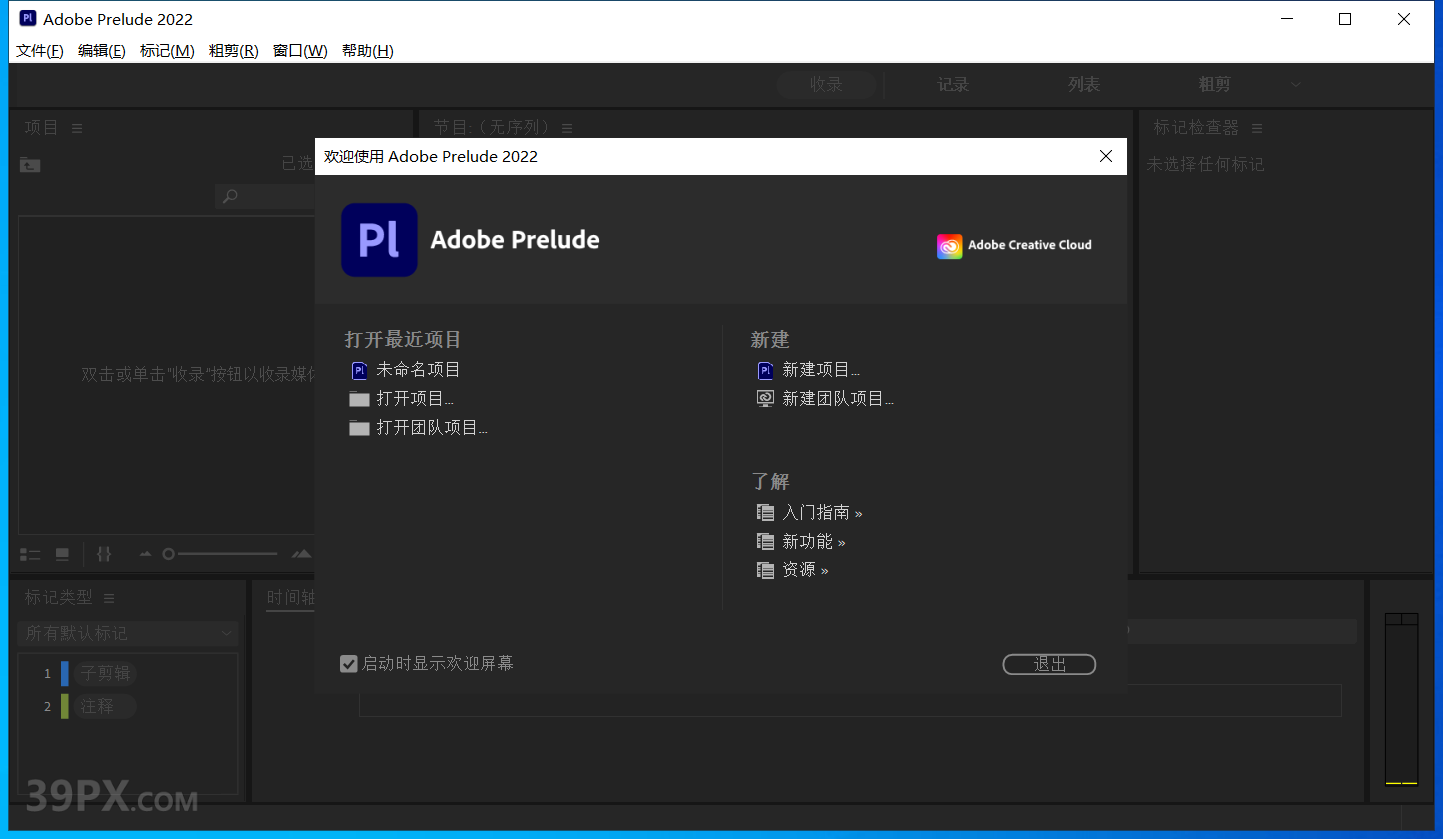Click the Adobe Creative Cloud rainbow icon
1443x839 pixels.
(x=949, y=246)
